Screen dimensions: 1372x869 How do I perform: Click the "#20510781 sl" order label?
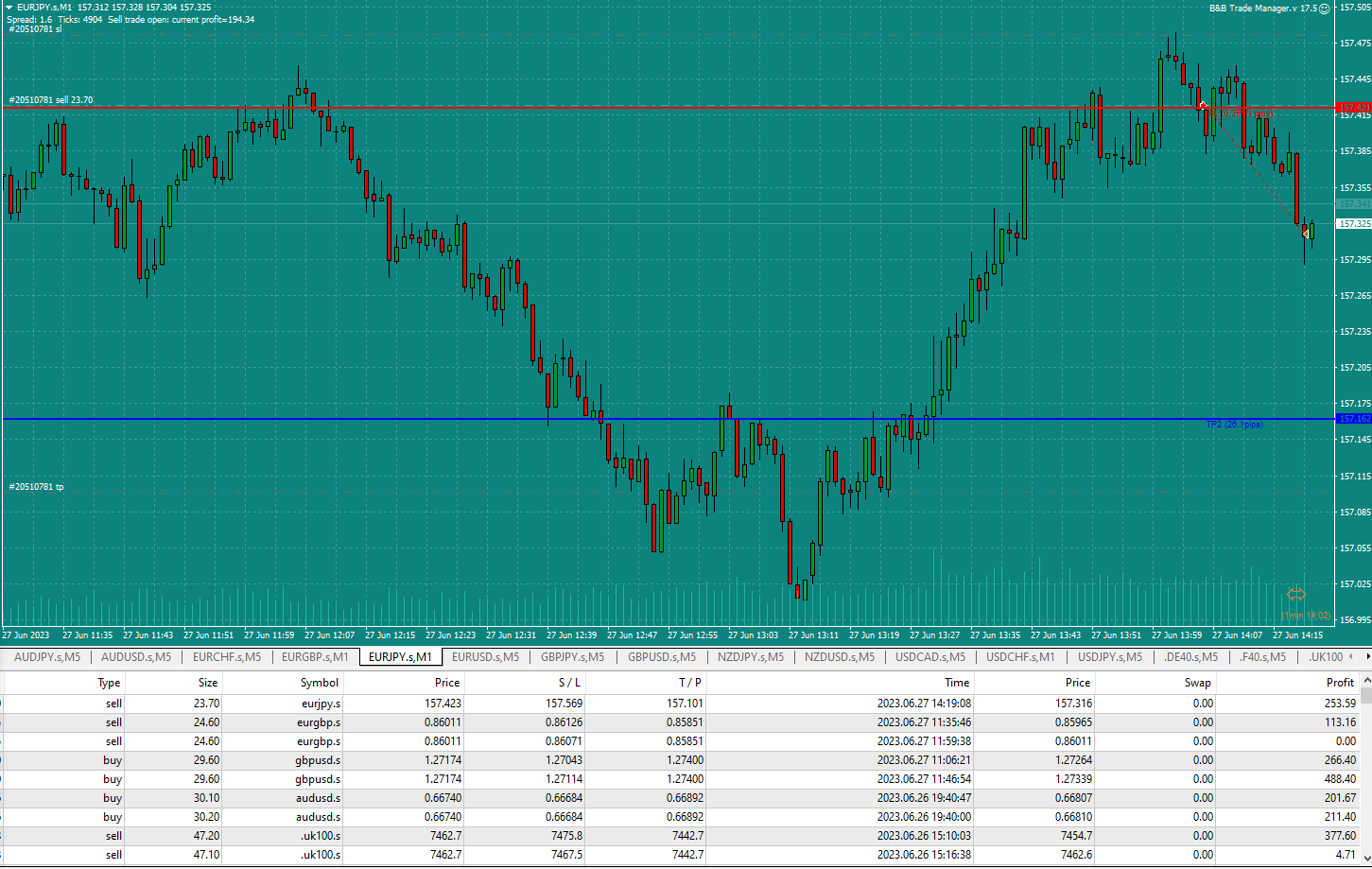(x=36, y=29)
